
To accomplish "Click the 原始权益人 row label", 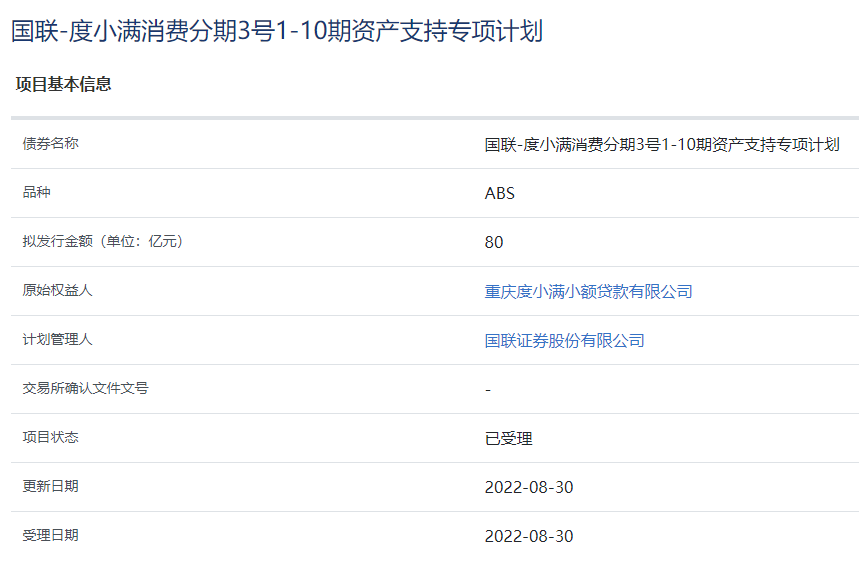I will click(58, 290).
